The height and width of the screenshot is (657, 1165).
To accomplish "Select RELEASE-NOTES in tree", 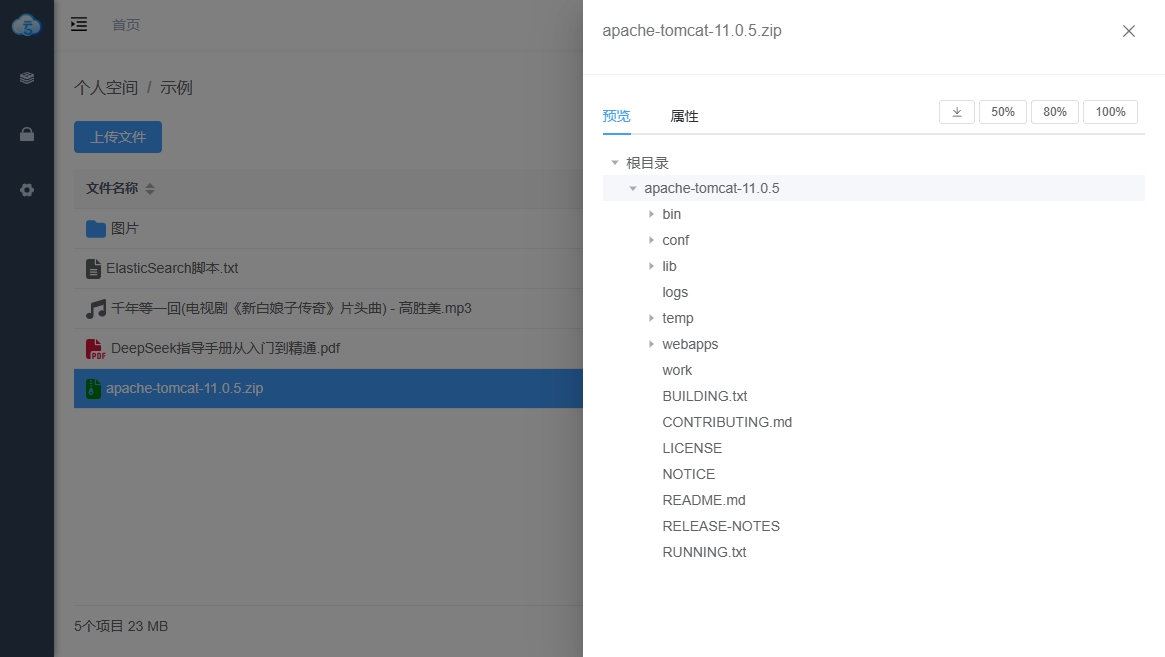I will tap(721, 526).
